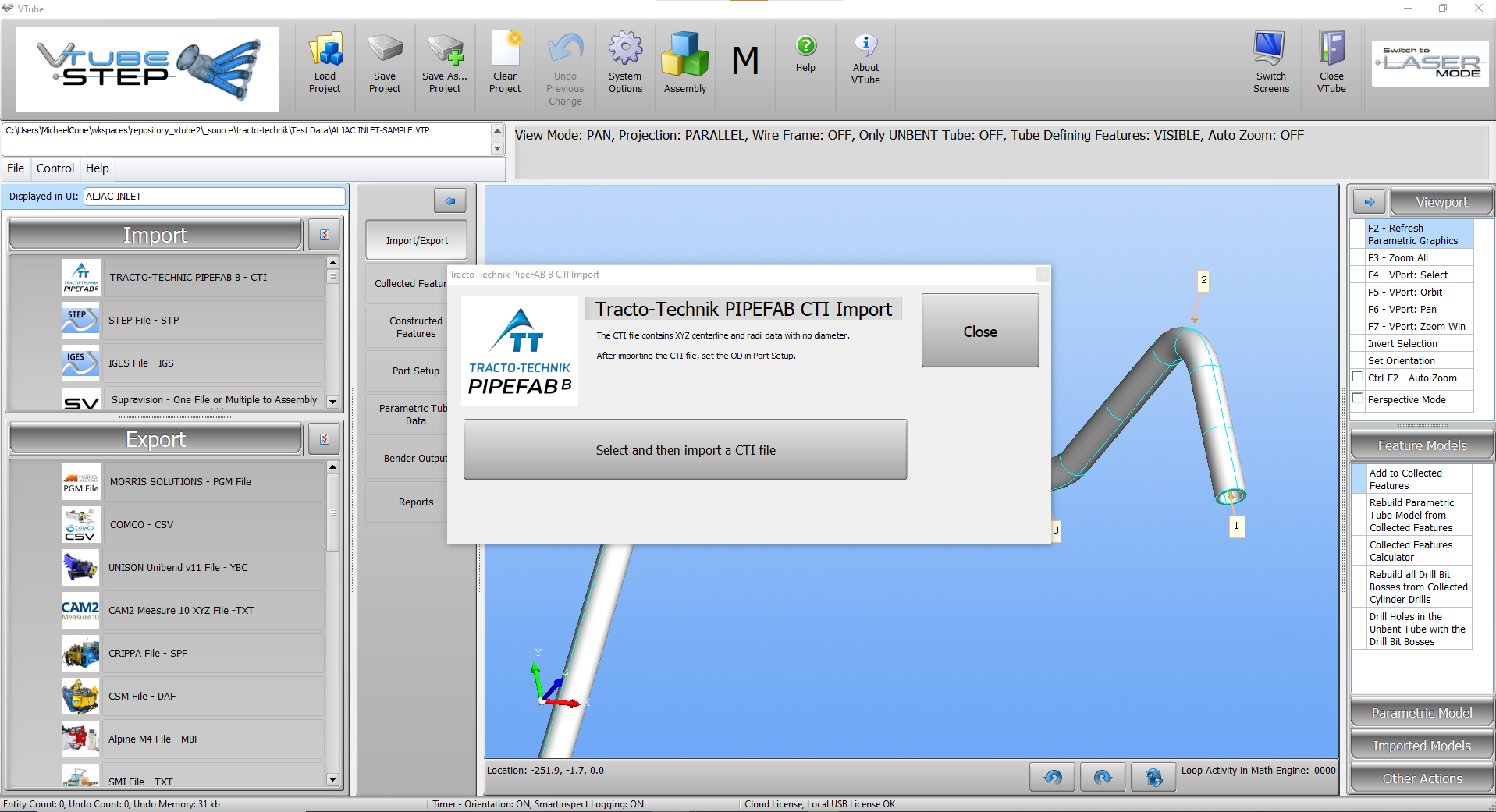The height and width of the screenshot is (812, 1496).
Task: Click the blue right-arrow button beside Viewport
Action: click(1370, 202)
